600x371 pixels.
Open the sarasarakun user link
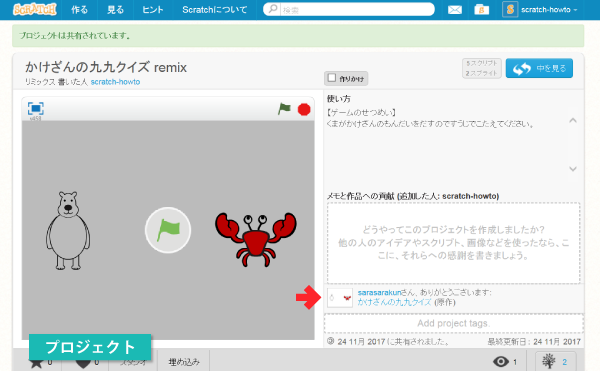(379, 293)
